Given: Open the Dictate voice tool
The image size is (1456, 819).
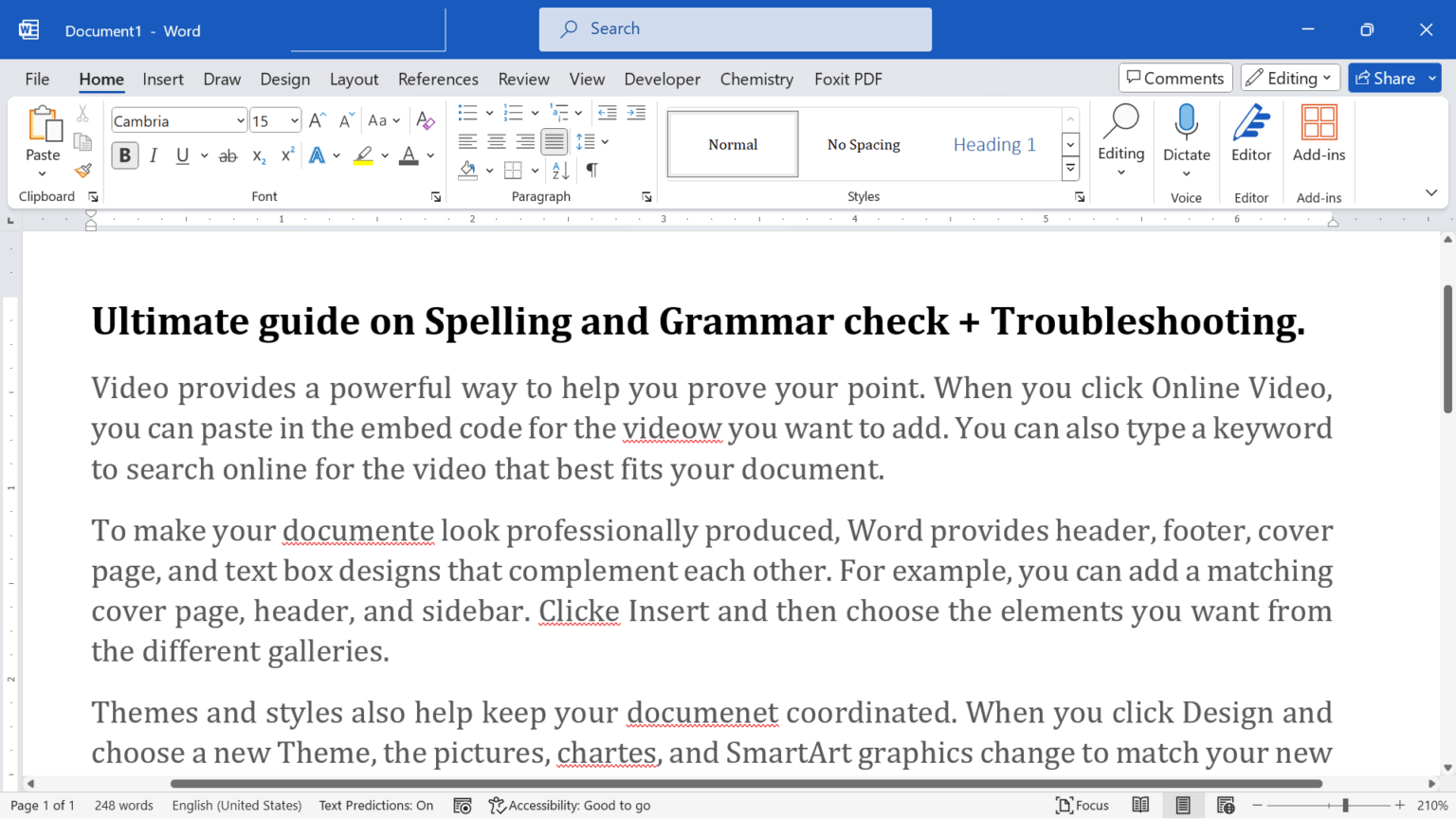Looking at the screenshot, I should [1186, 133].
